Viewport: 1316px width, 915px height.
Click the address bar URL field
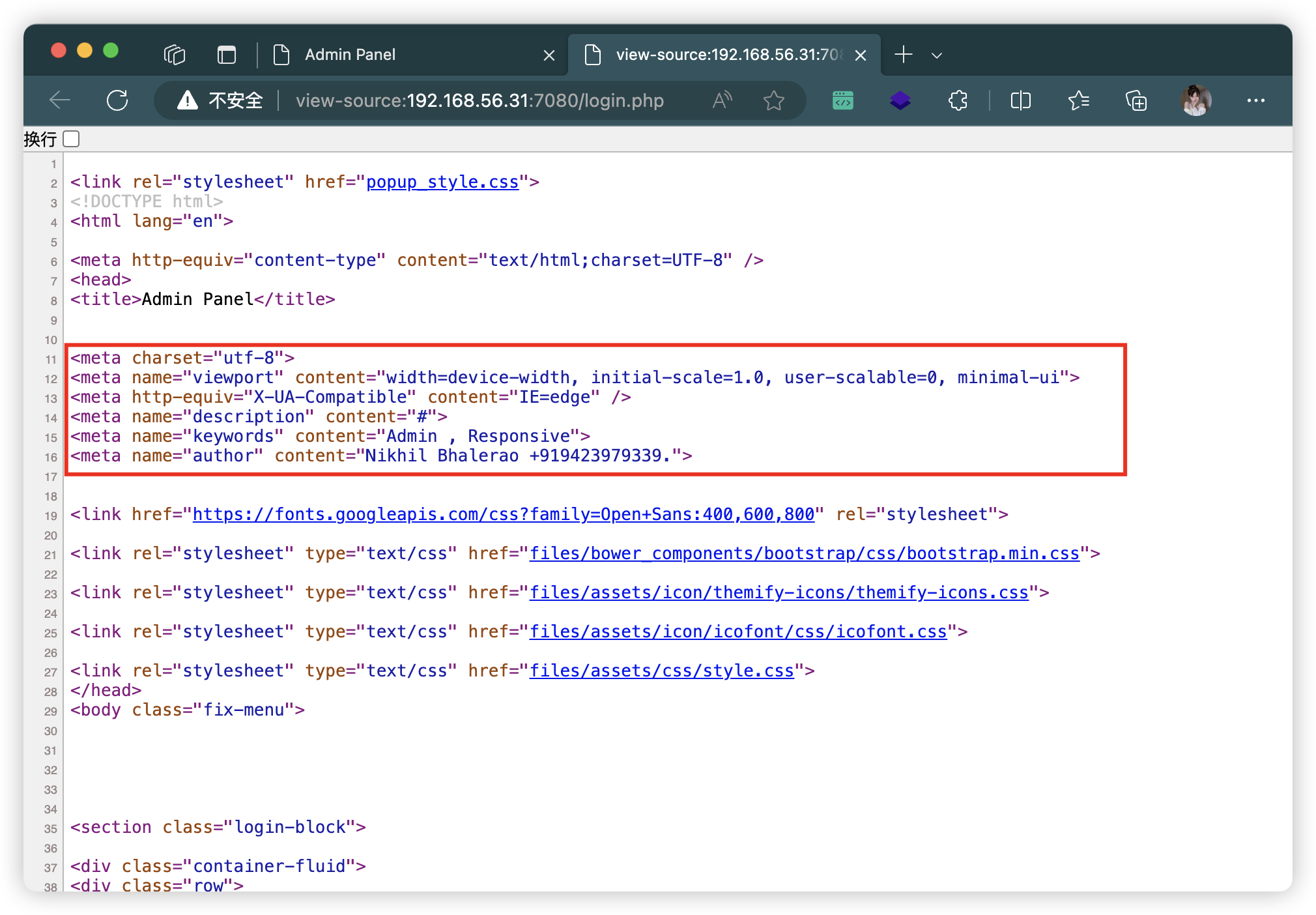[479, 100]
